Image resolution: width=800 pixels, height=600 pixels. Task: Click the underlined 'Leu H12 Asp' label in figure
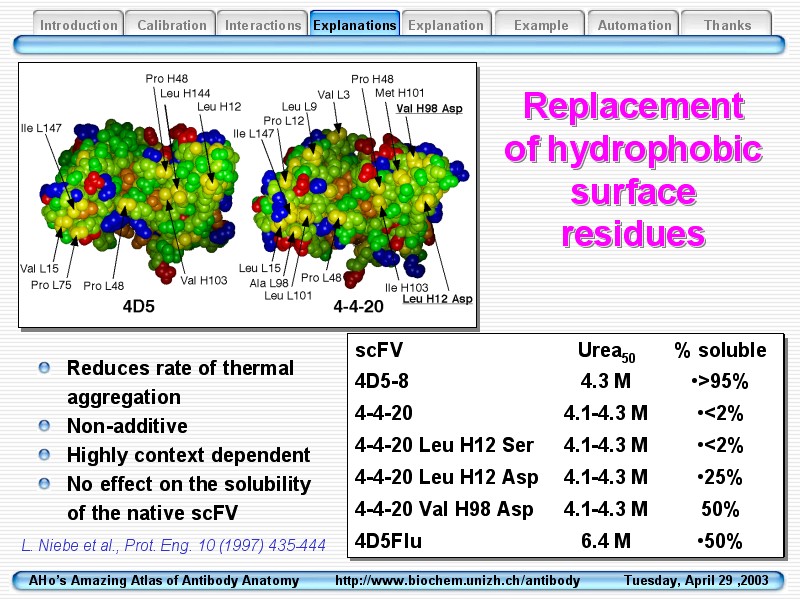(x=437, y=299)
